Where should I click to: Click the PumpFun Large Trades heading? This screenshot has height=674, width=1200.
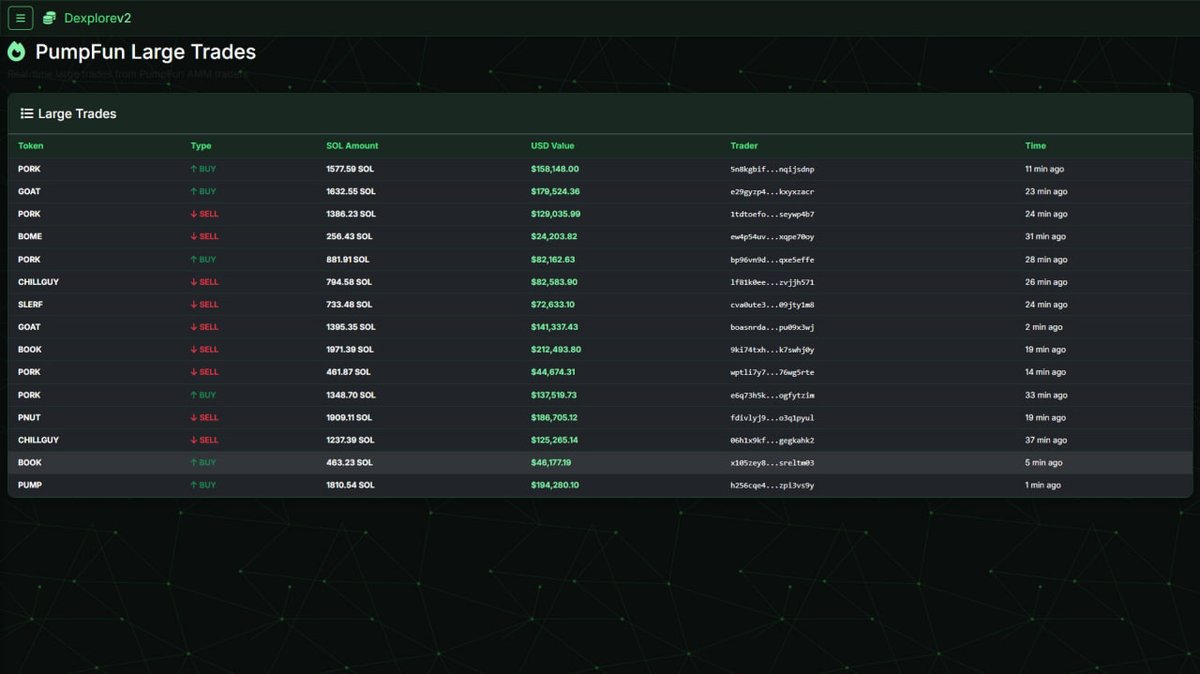pyautogui.click(x=146, y=52)
